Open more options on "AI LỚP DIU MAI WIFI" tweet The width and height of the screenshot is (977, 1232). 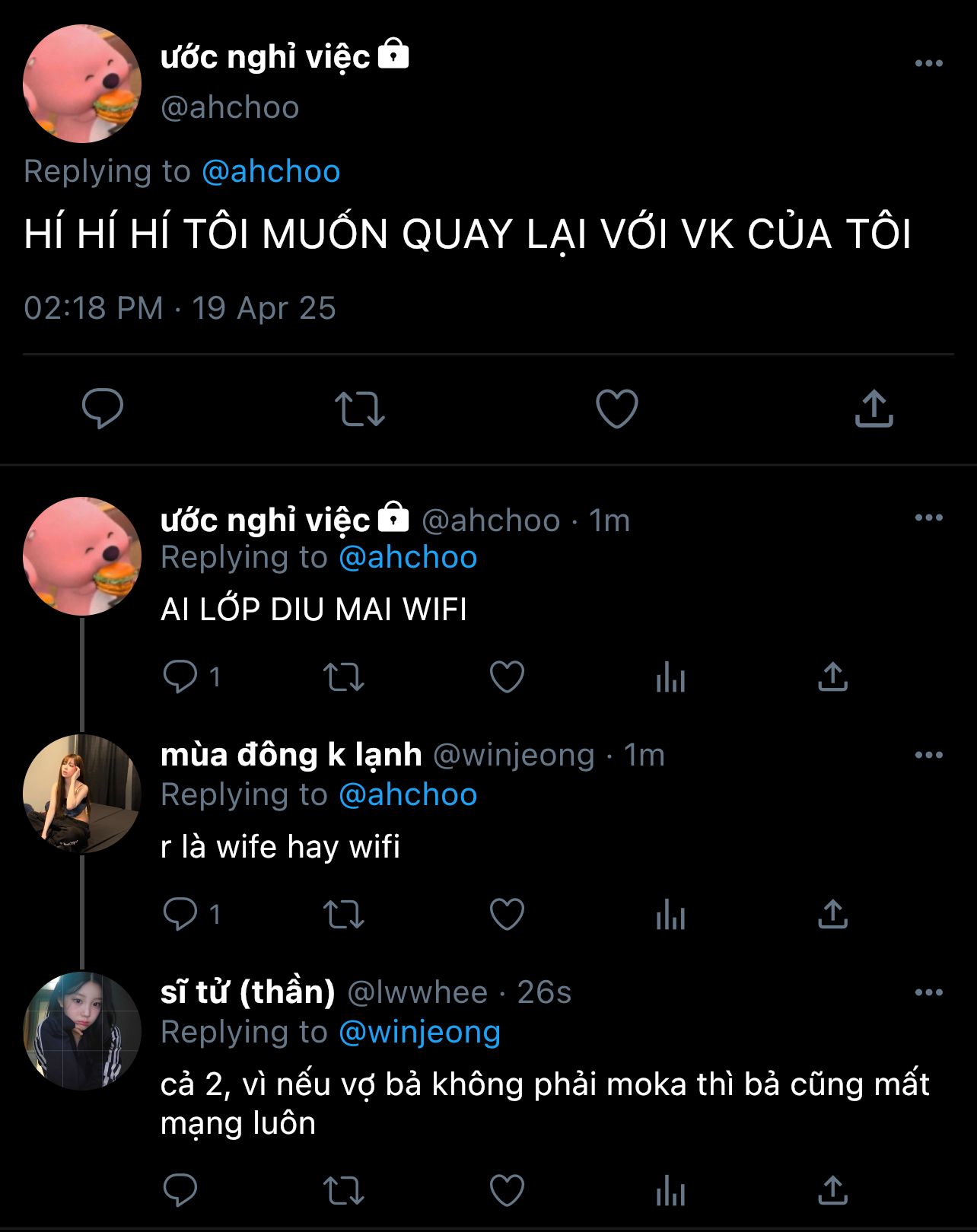928,518
